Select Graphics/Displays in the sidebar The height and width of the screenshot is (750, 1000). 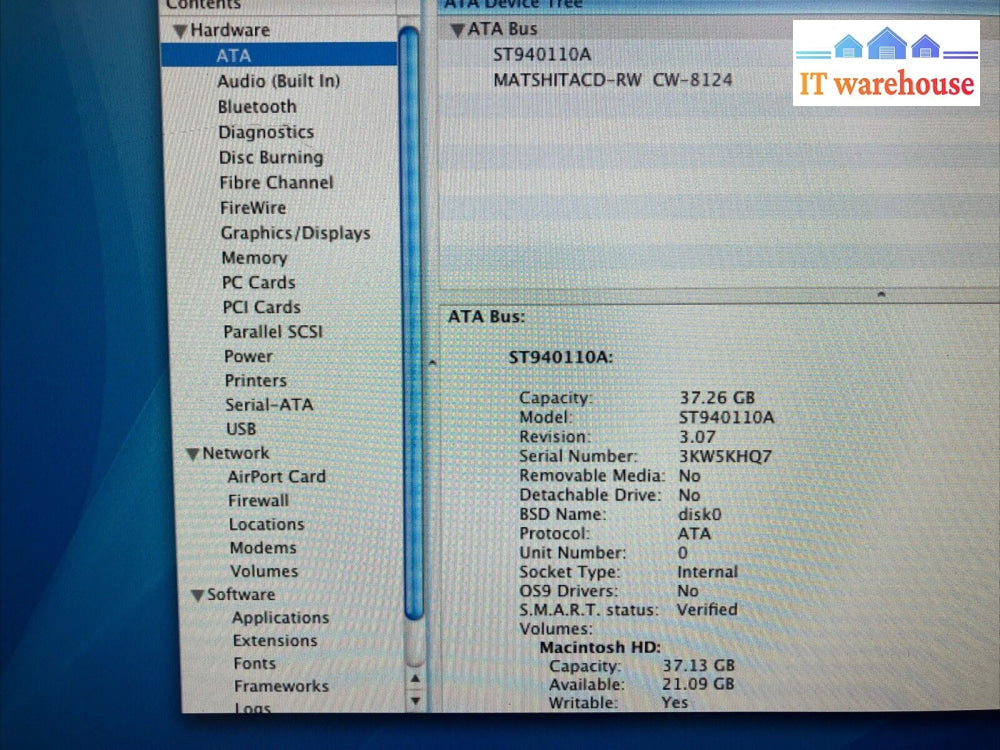pyautogui.click(x=295, y=233)
